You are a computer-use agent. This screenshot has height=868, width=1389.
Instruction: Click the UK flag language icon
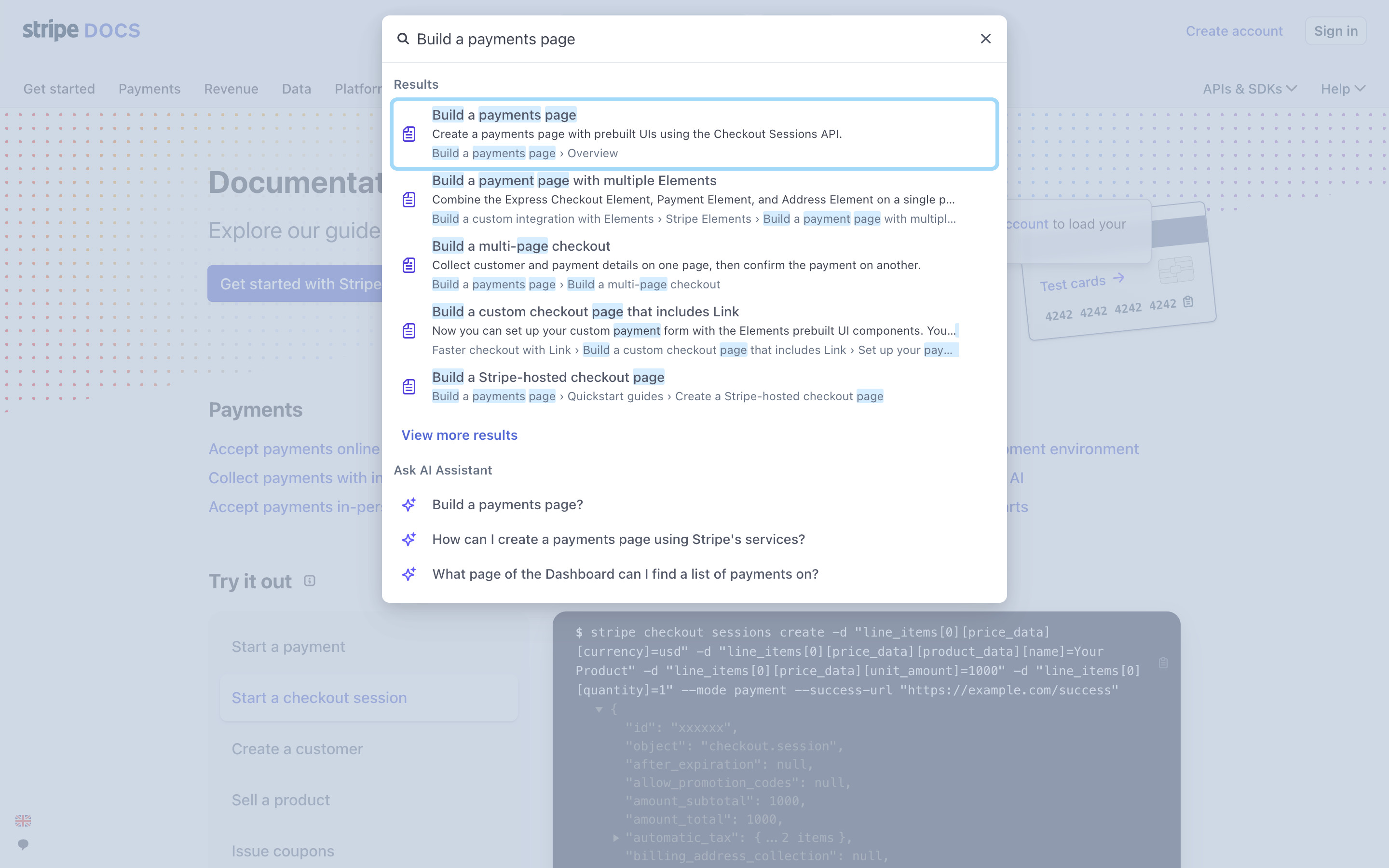(23, 820)
